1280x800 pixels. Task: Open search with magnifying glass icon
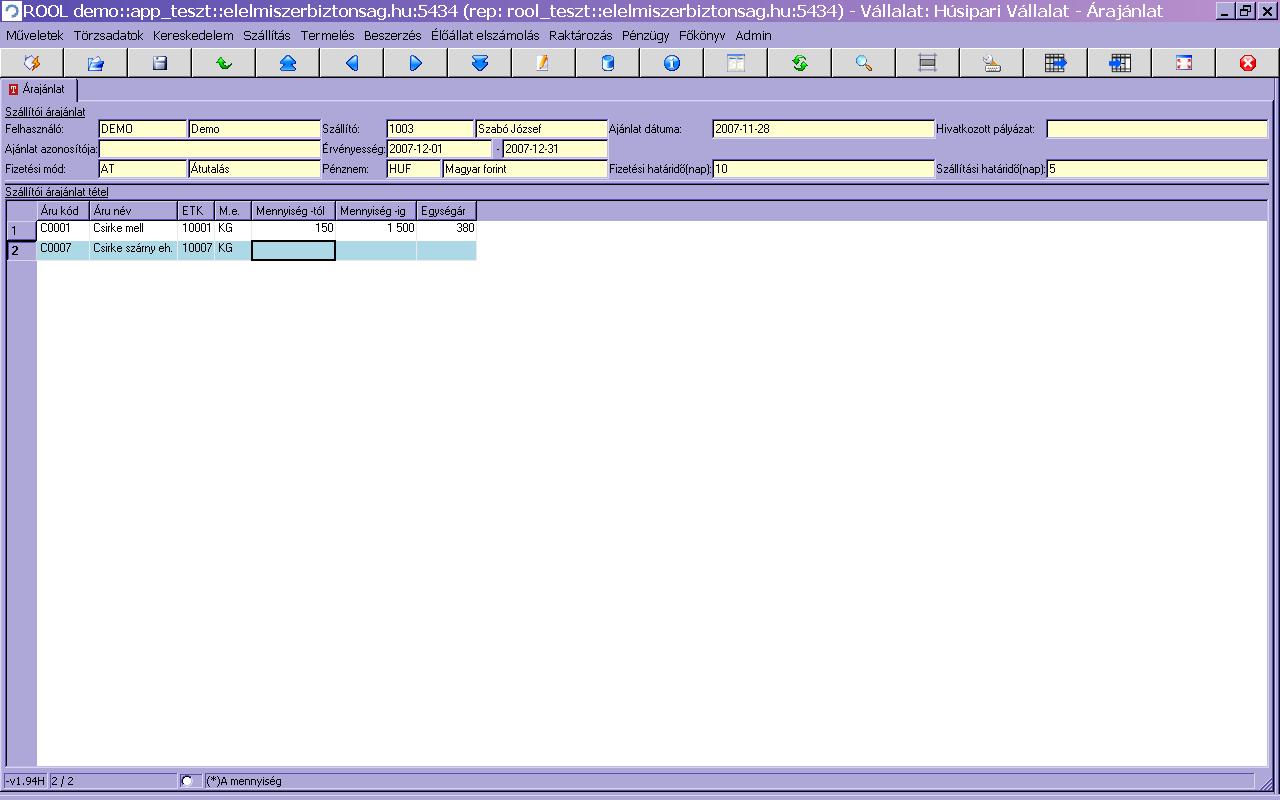pos(864,63)
